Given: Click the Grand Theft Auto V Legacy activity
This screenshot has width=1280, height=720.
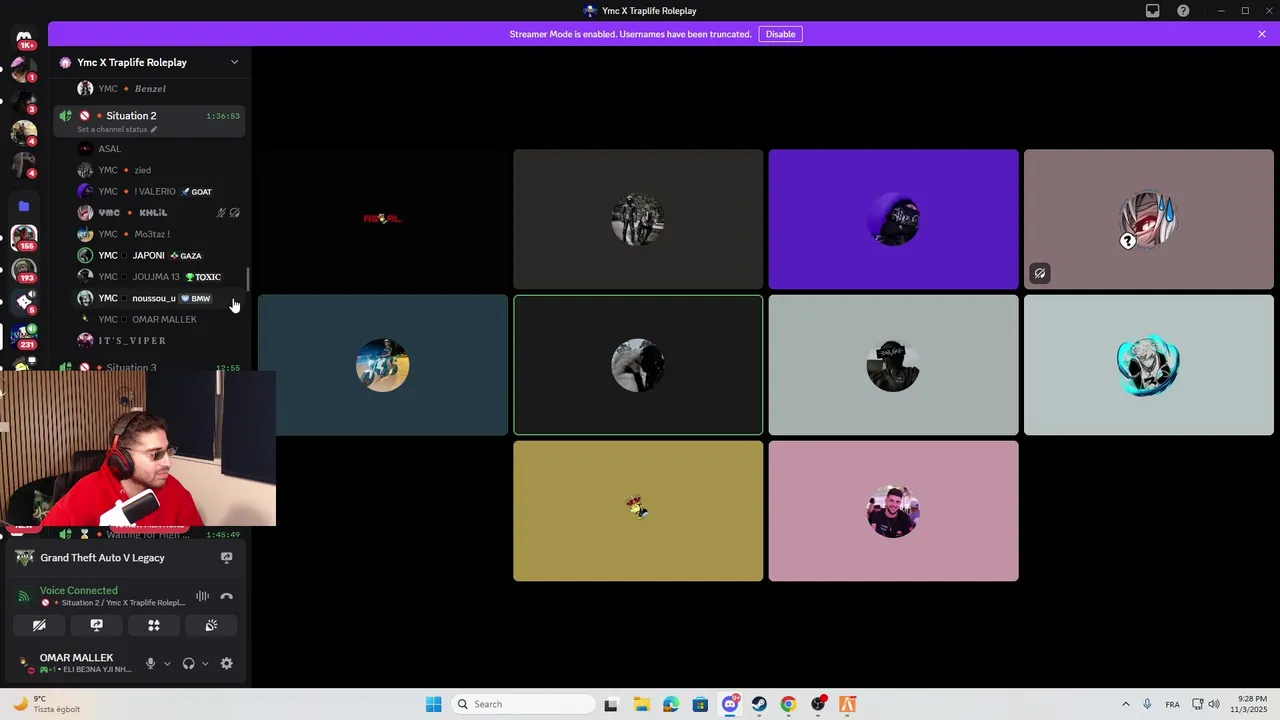Looking at the screenshot, I should point(102,558).
